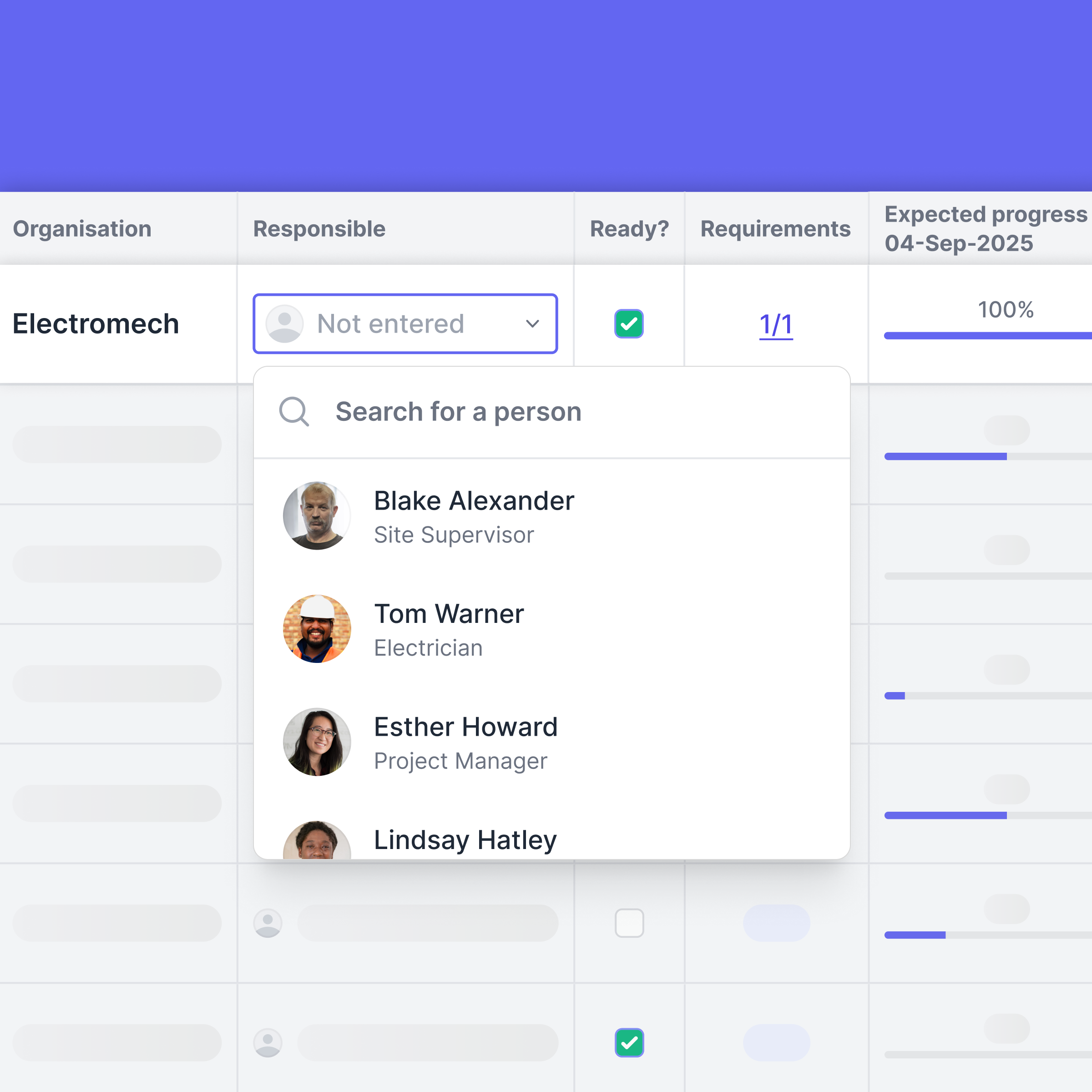Click Blake Alexander's avatar photo

click(x=317, y=516)
